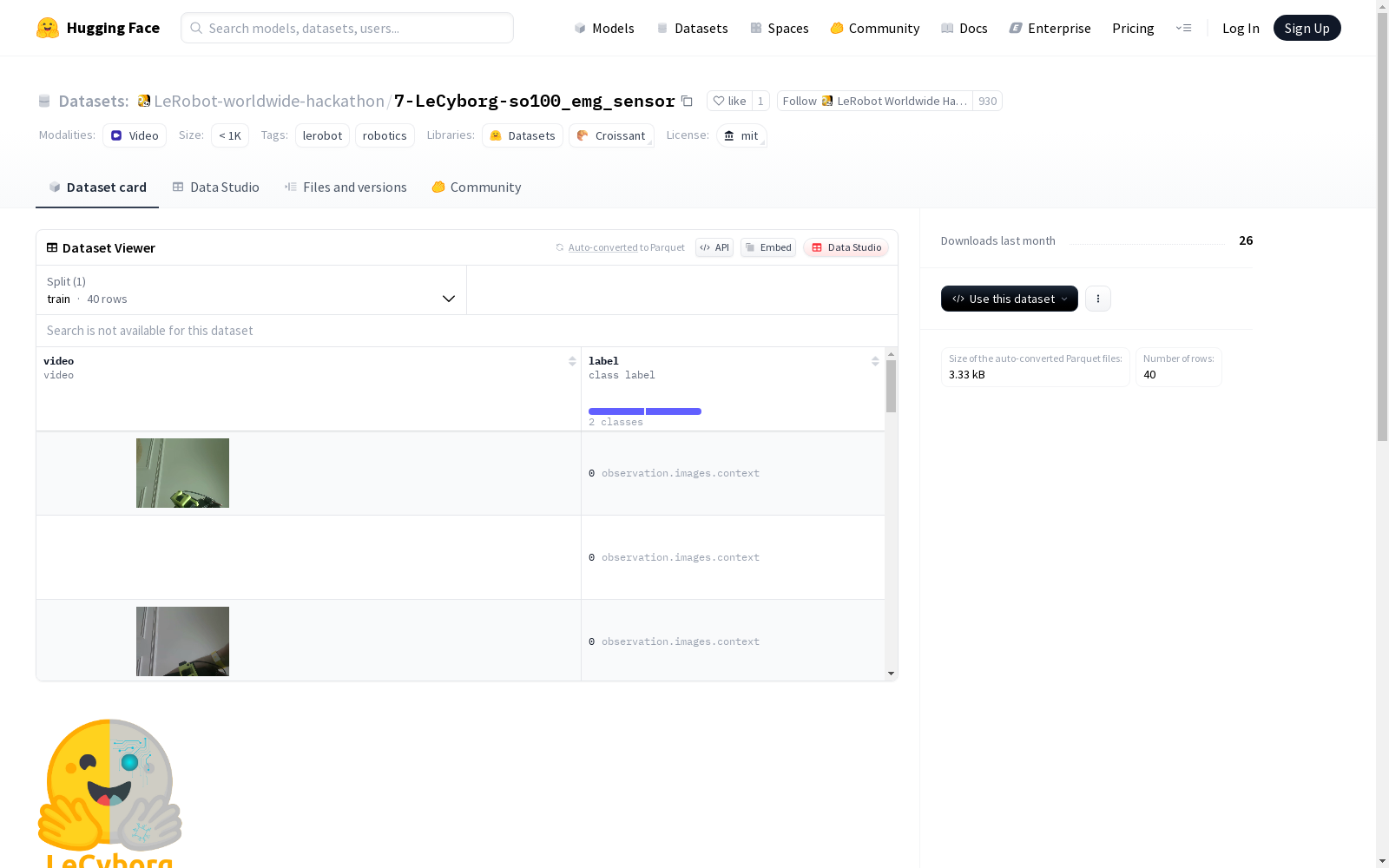The height and width of the screenshot is (868, 1389).
Task: Go to Models in the top navigation
Action: (604, 28)
